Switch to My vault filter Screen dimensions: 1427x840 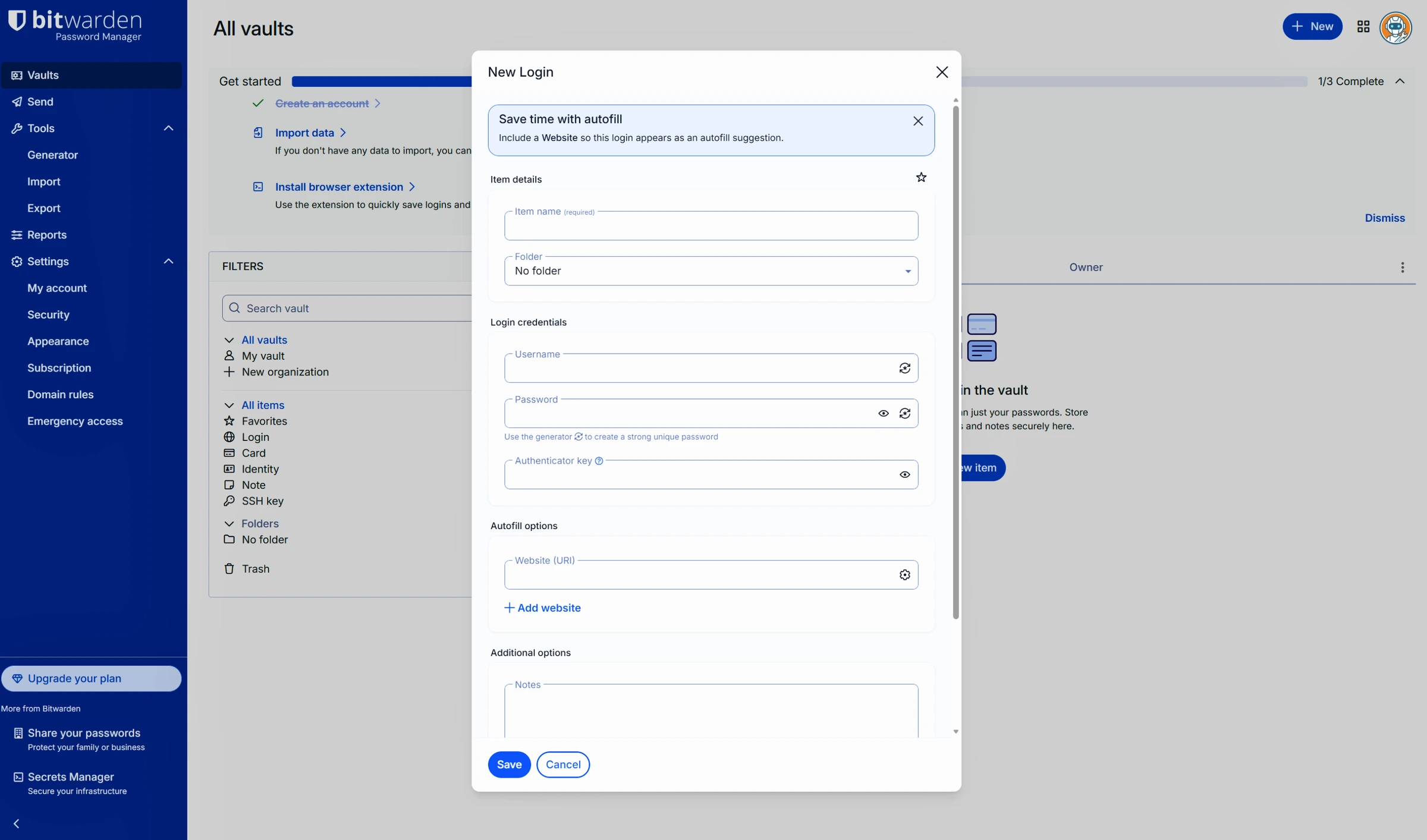(x=262, y=355)
